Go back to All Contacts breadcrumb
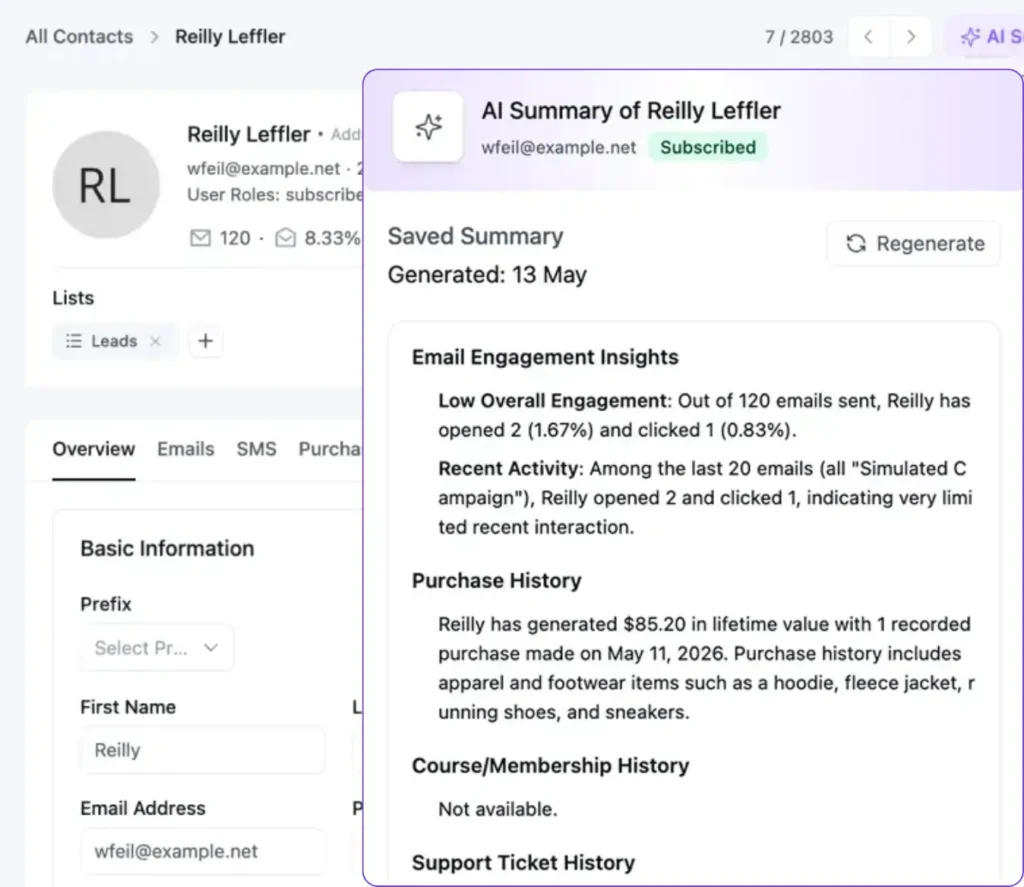 79,37
